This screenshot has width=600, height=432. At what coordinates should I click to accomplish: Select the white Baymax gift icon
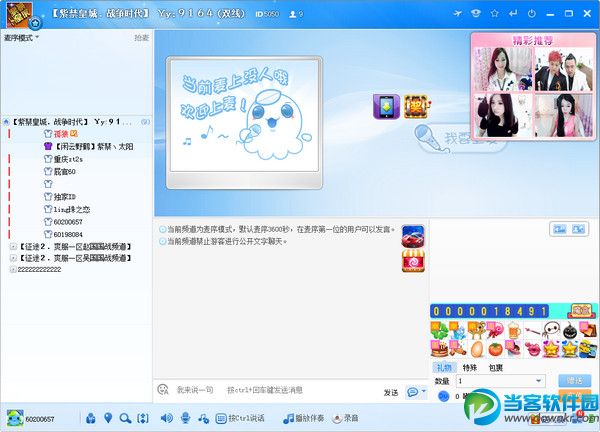(x=551, y=330)
